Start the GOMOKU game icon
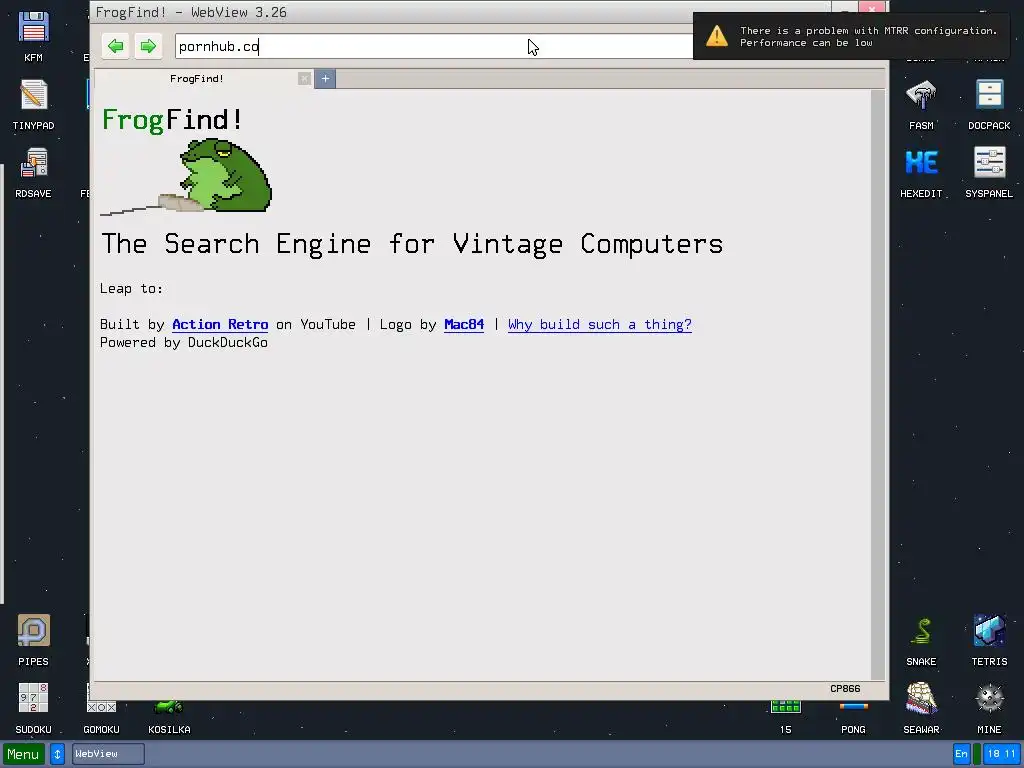Image resolution: width=1024 pixels, height=768 pixels. pos(101,716)
